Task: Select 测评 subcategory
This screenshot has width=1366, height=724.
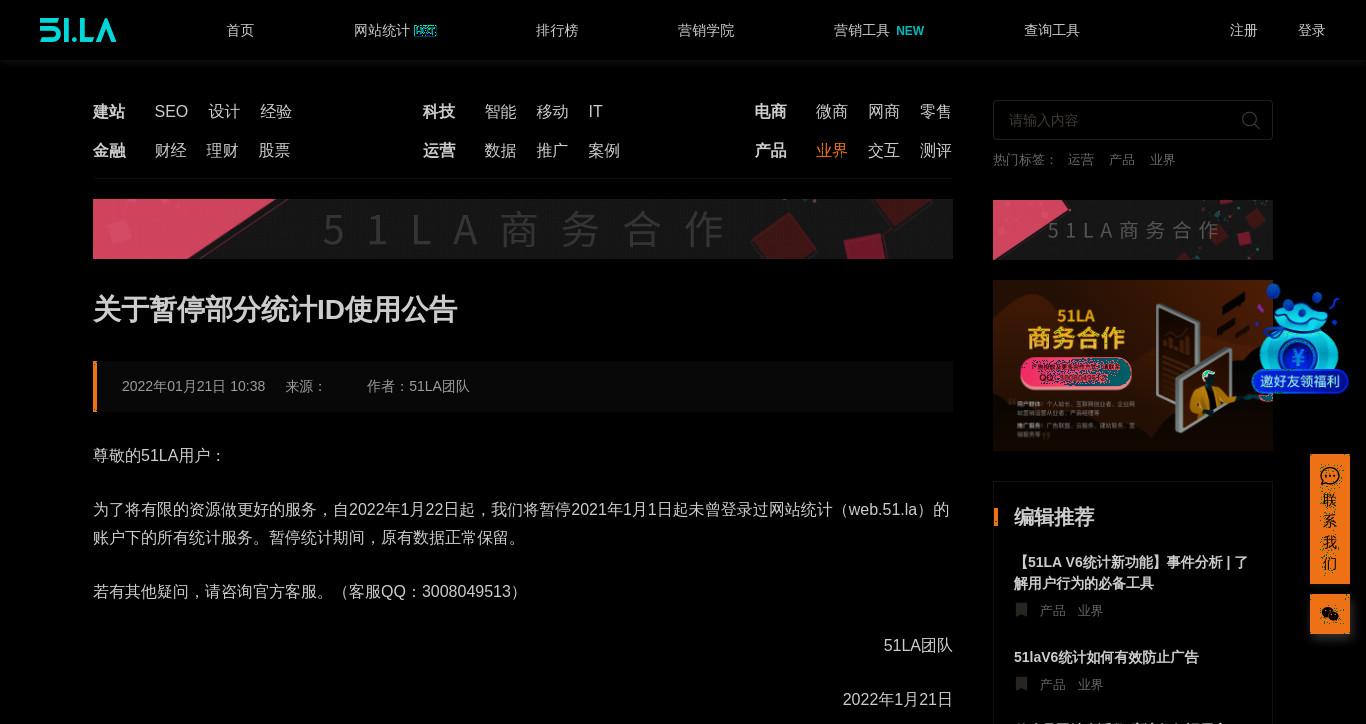Action: (936, 151)
